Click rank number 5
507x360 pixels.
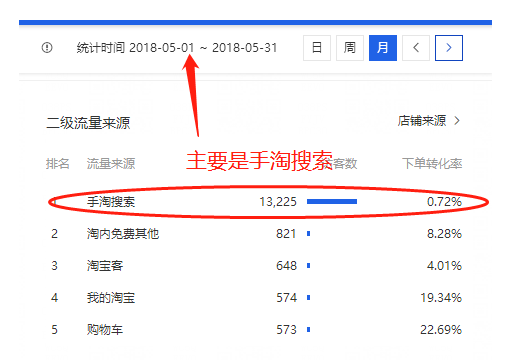54,330
